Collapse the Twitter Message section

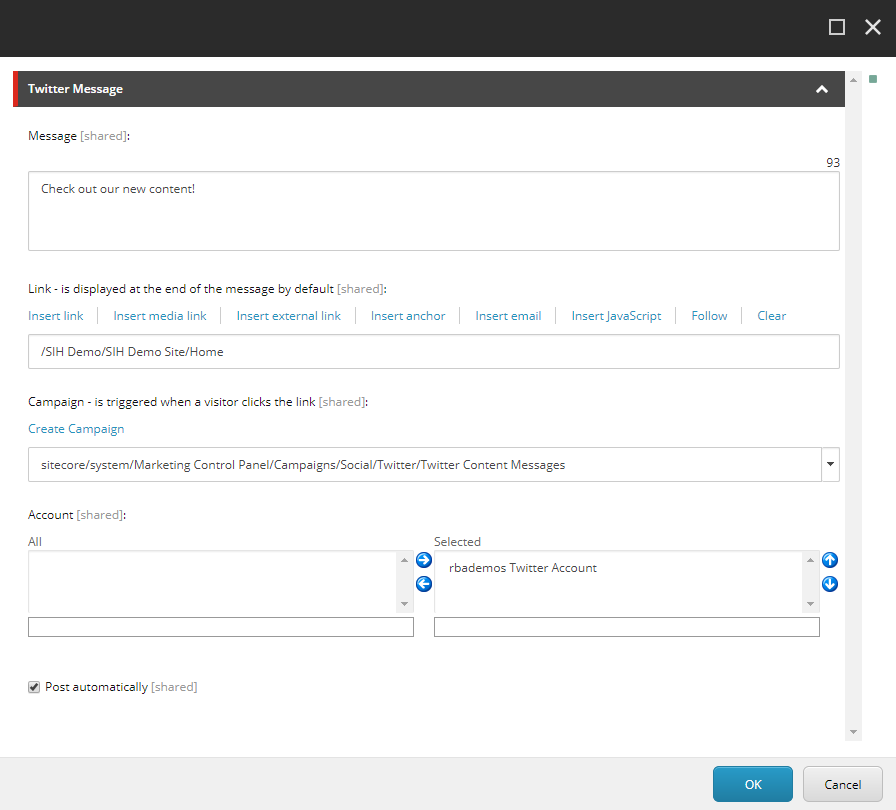[821, 89]
